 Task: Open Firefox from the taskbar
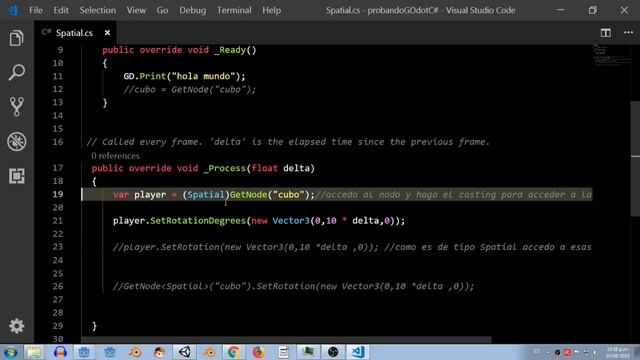[258, 352]
